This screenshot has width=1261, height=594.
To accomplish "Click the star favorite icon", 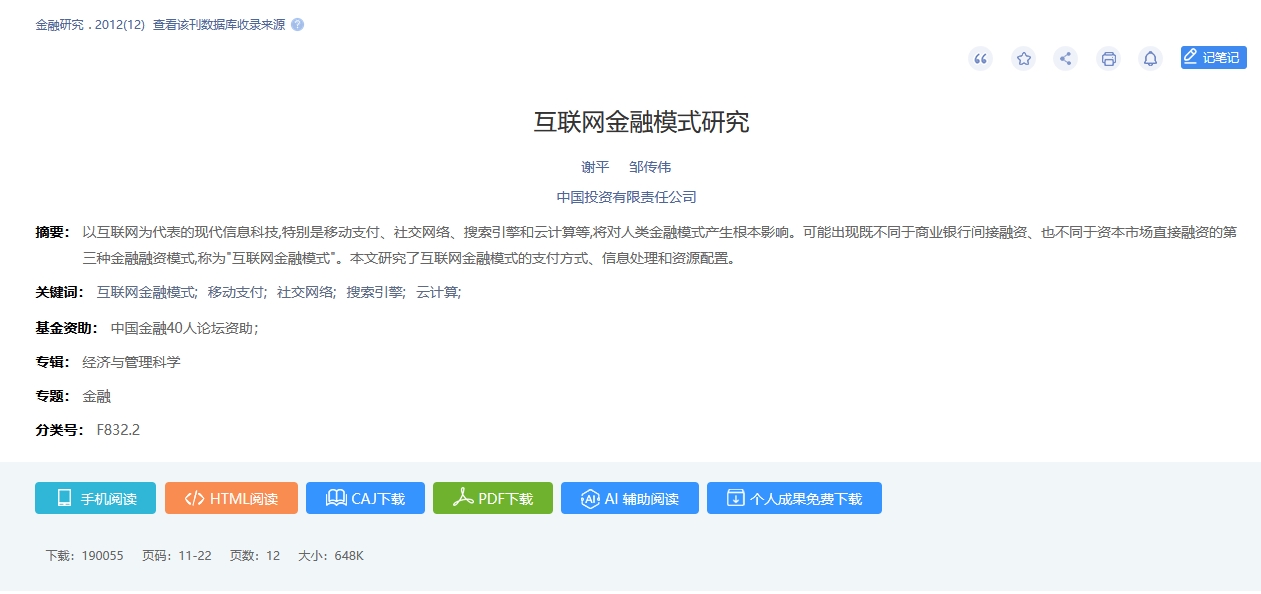I will pyautogui.click(x=1023, y=59).
